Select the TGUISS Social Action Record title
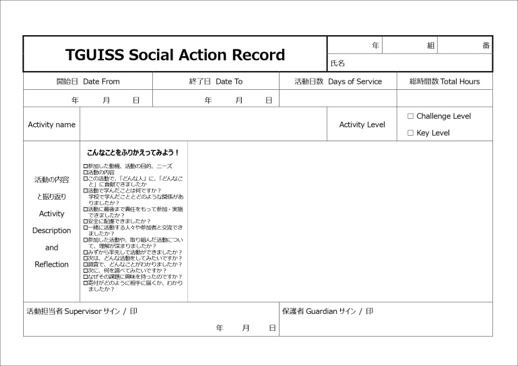Screen dimensions: 518x366 [x=175, y=55]
